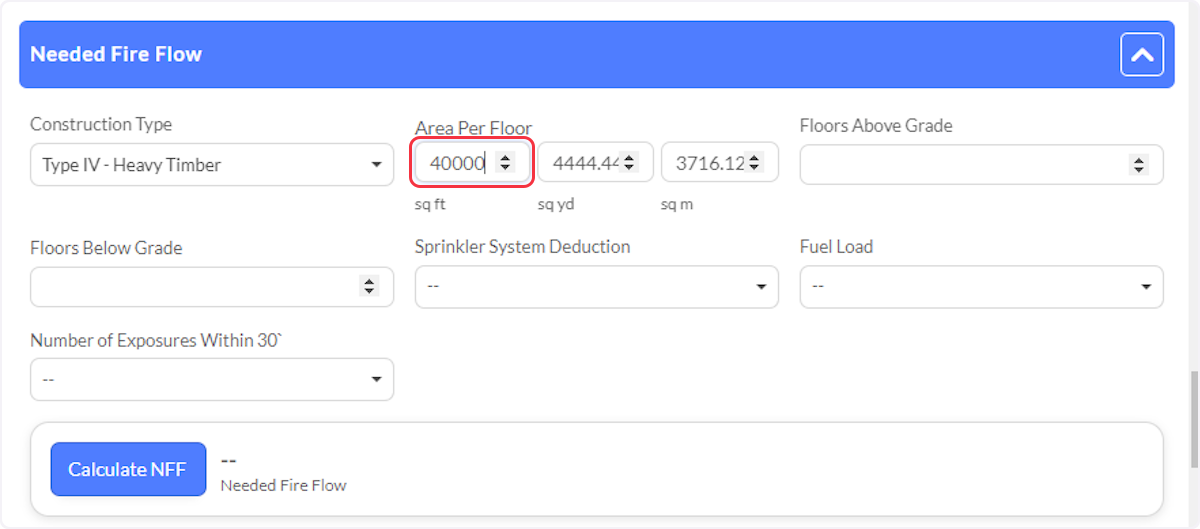Click the sq yd unit label

point(556,204)
